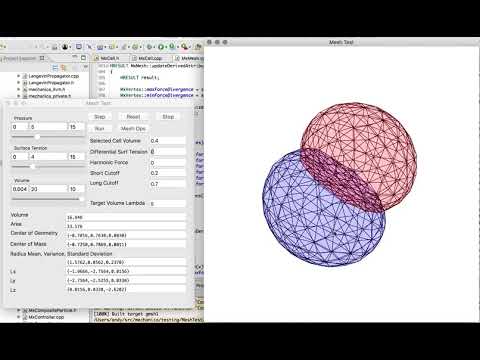This screenshot has height=360, width=480.
Task: Click the Volume readout field in stats
Action: (126, 217)
